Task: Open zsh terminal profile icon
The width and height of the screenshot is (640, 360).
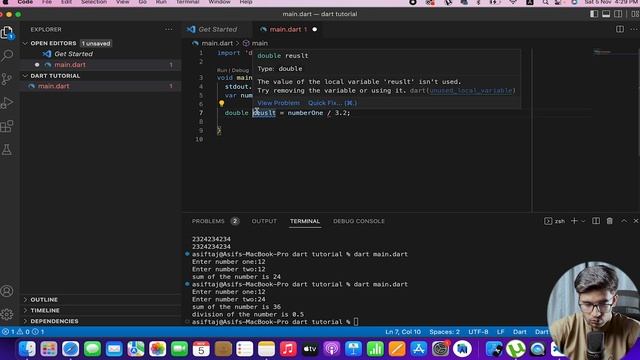Action: point(548,221)
